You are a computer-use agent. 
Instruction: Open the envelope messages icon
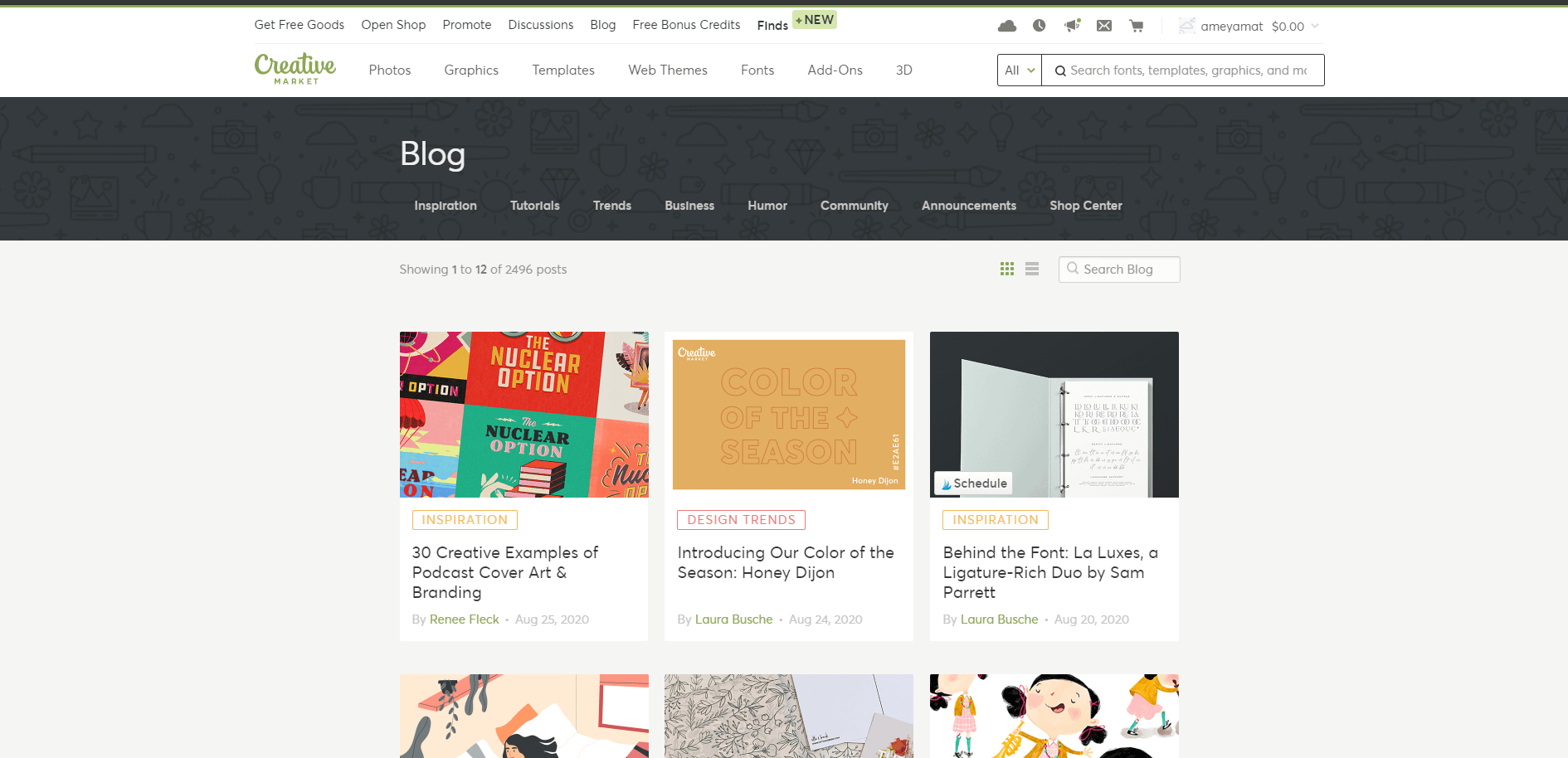point(1104,26)
